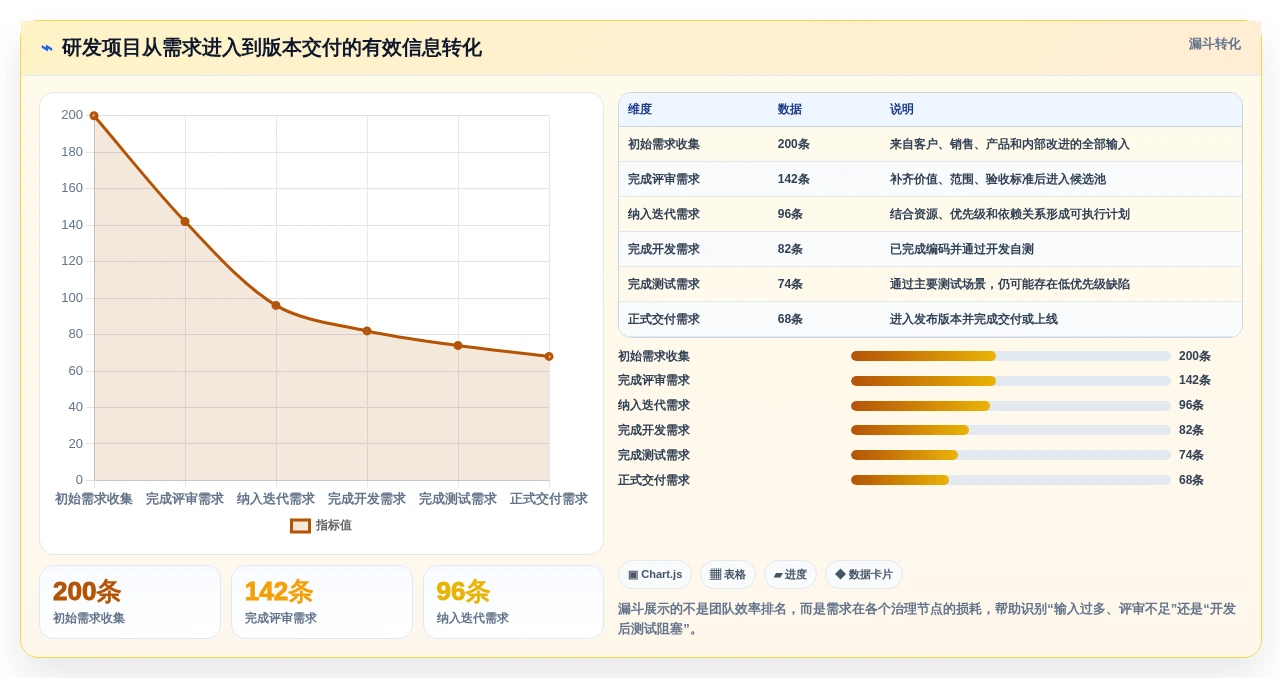Click the 96条 value in table
1282x678 pixels.
[x=790, y=214]
